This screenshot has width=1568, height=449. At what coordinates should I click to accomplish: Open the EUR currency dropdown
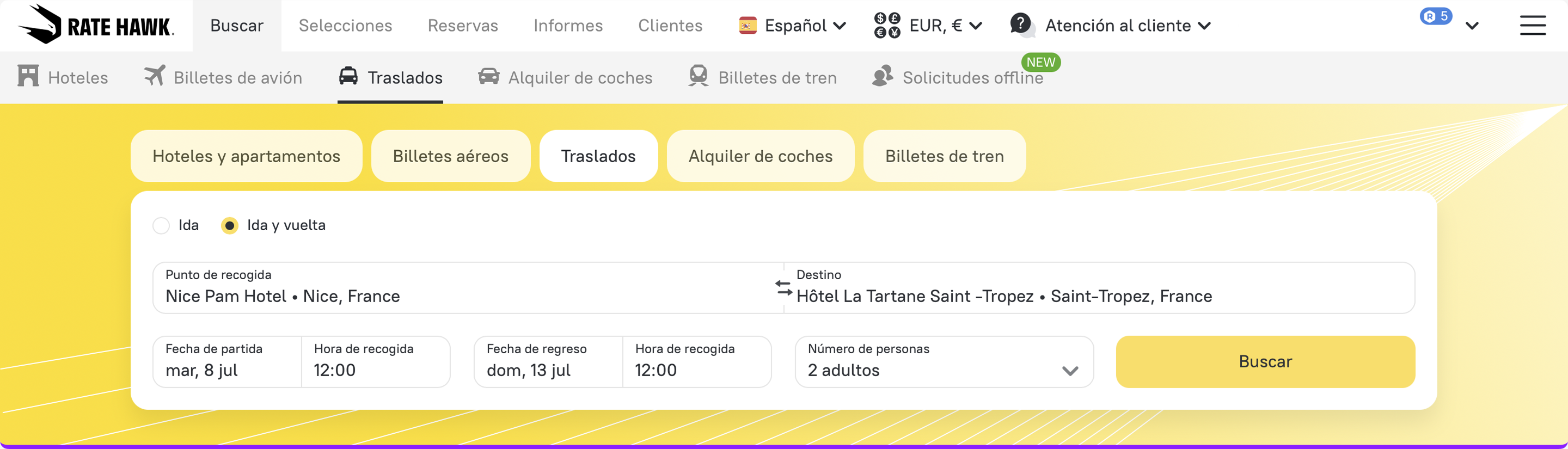(x=928, y=26)
